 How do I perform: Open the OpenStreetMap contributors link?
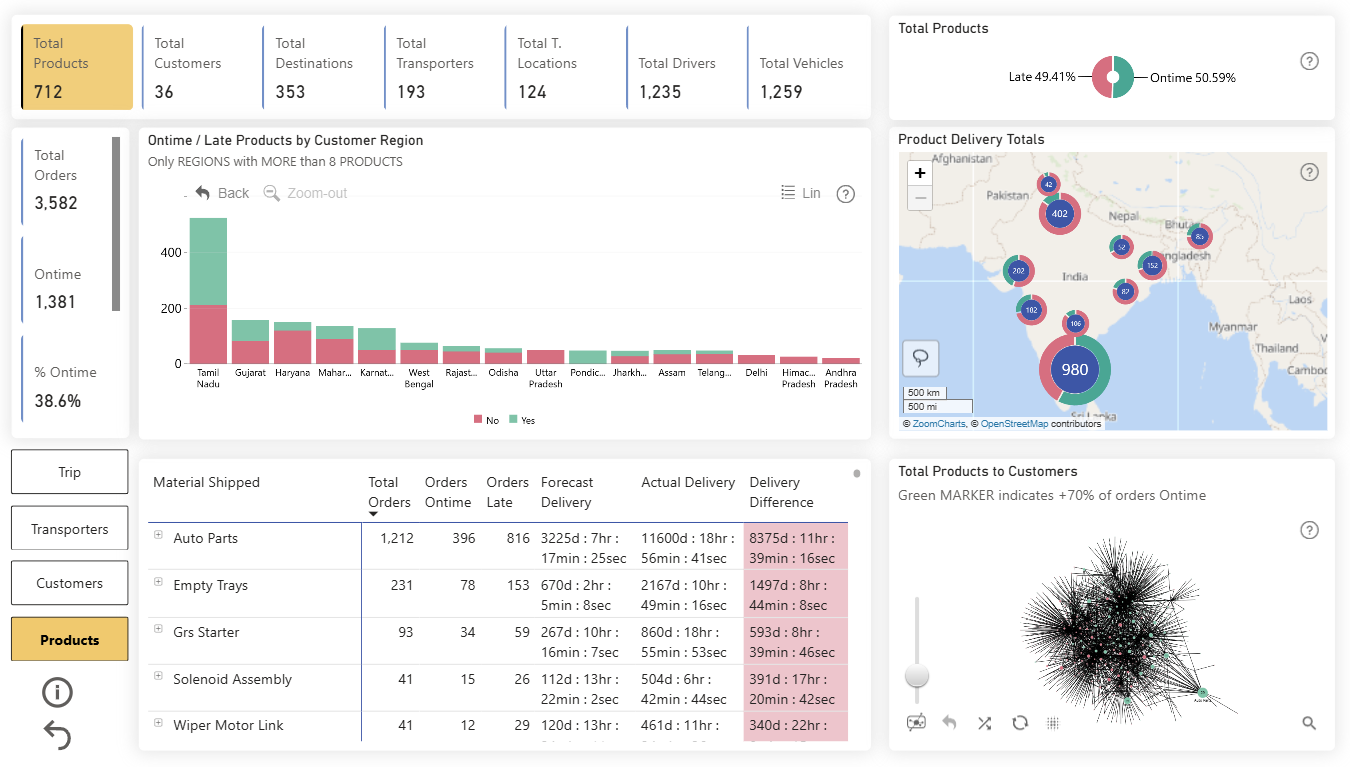(1015, 424)
